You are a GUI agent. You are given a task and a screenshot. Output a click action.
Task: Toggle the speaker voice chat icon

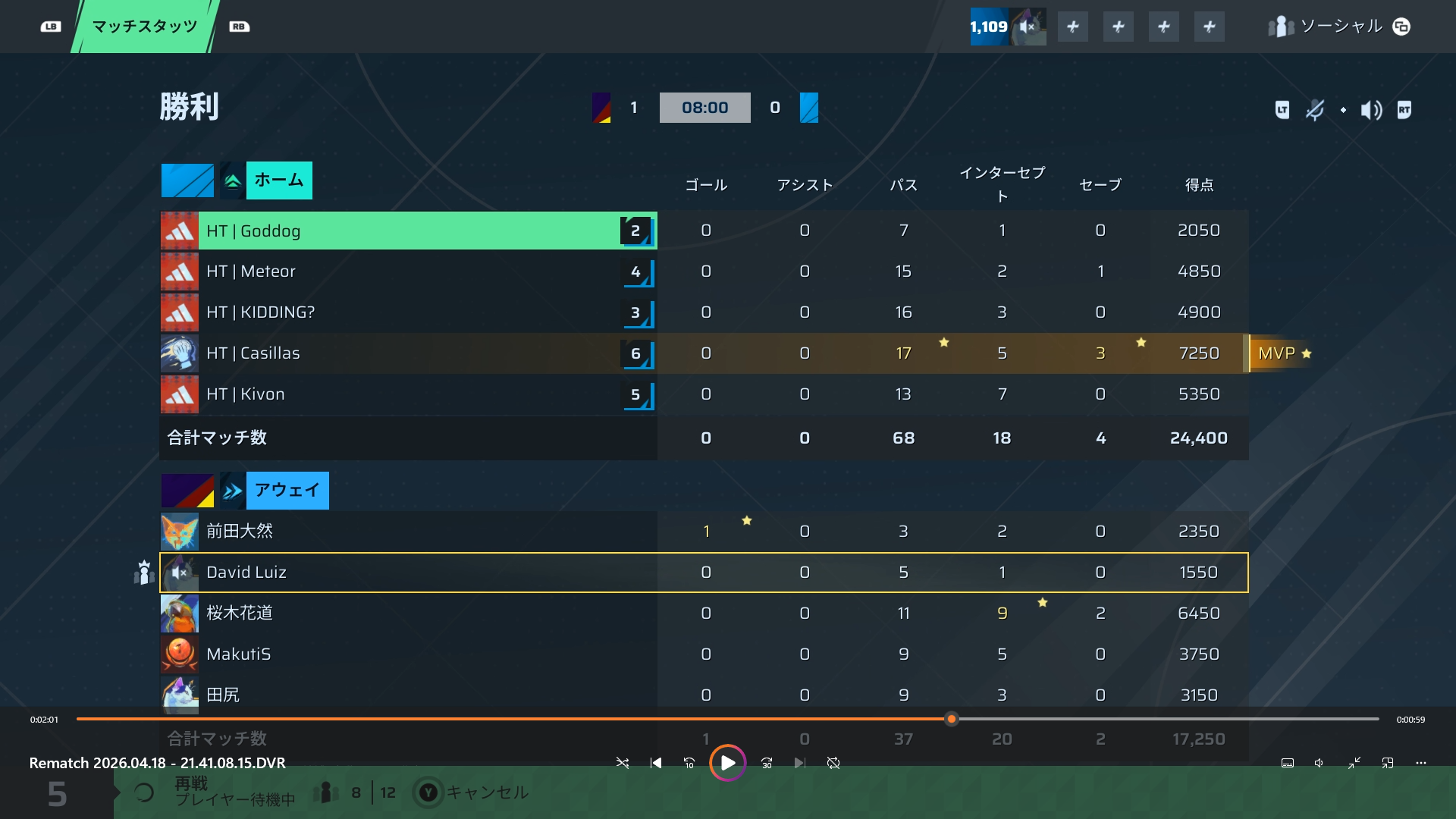(1371, 110)
